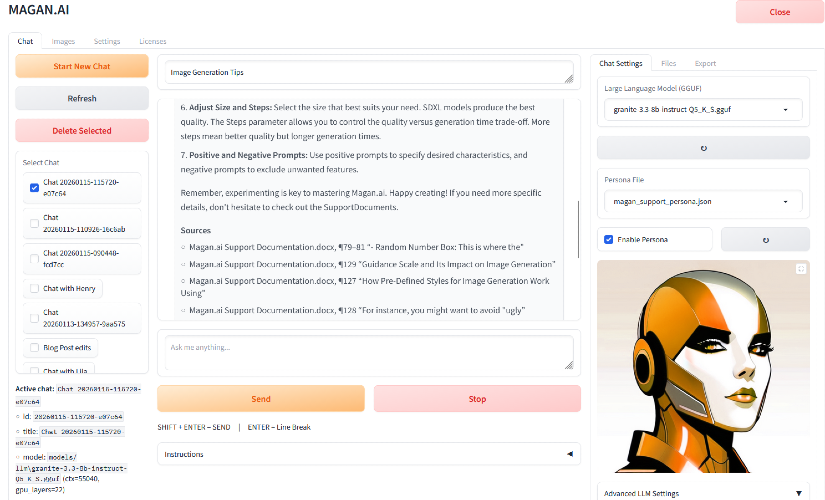Click the Send button

click(261, 399)
